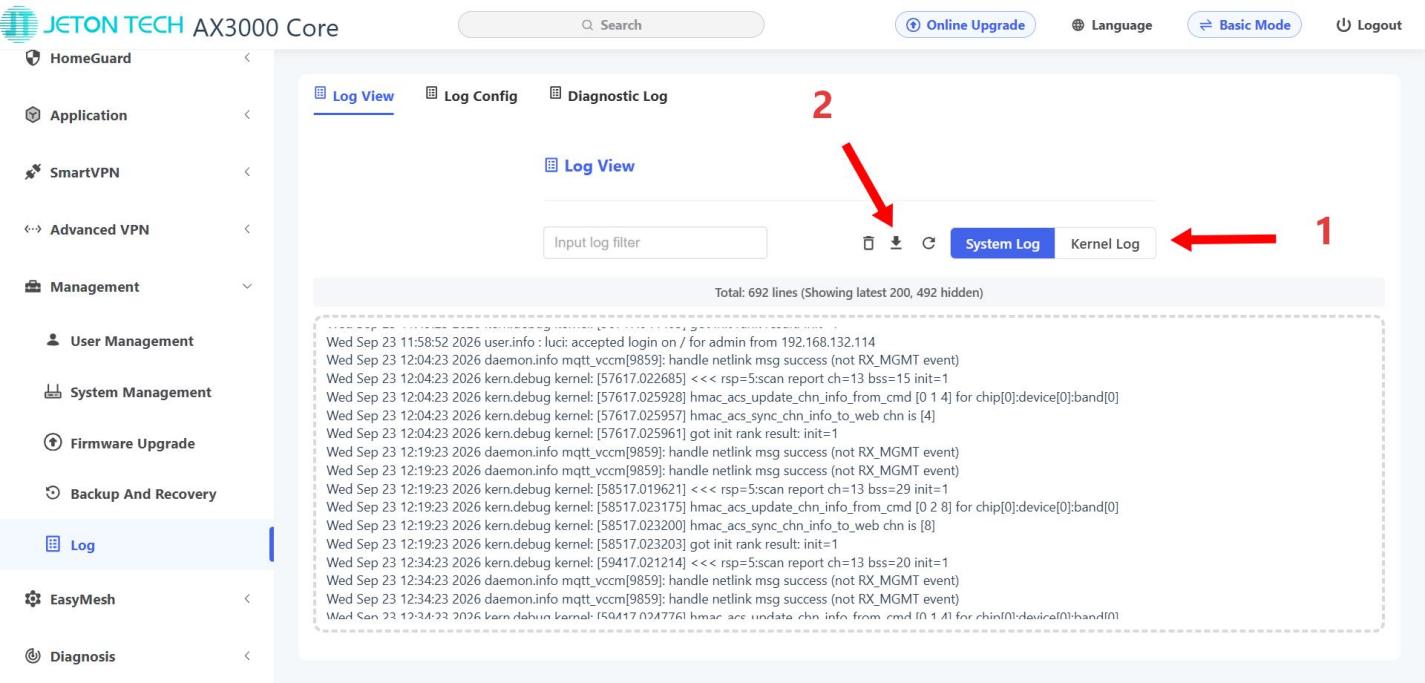
Task: Switch to System Log
Action: point(1002,244)
